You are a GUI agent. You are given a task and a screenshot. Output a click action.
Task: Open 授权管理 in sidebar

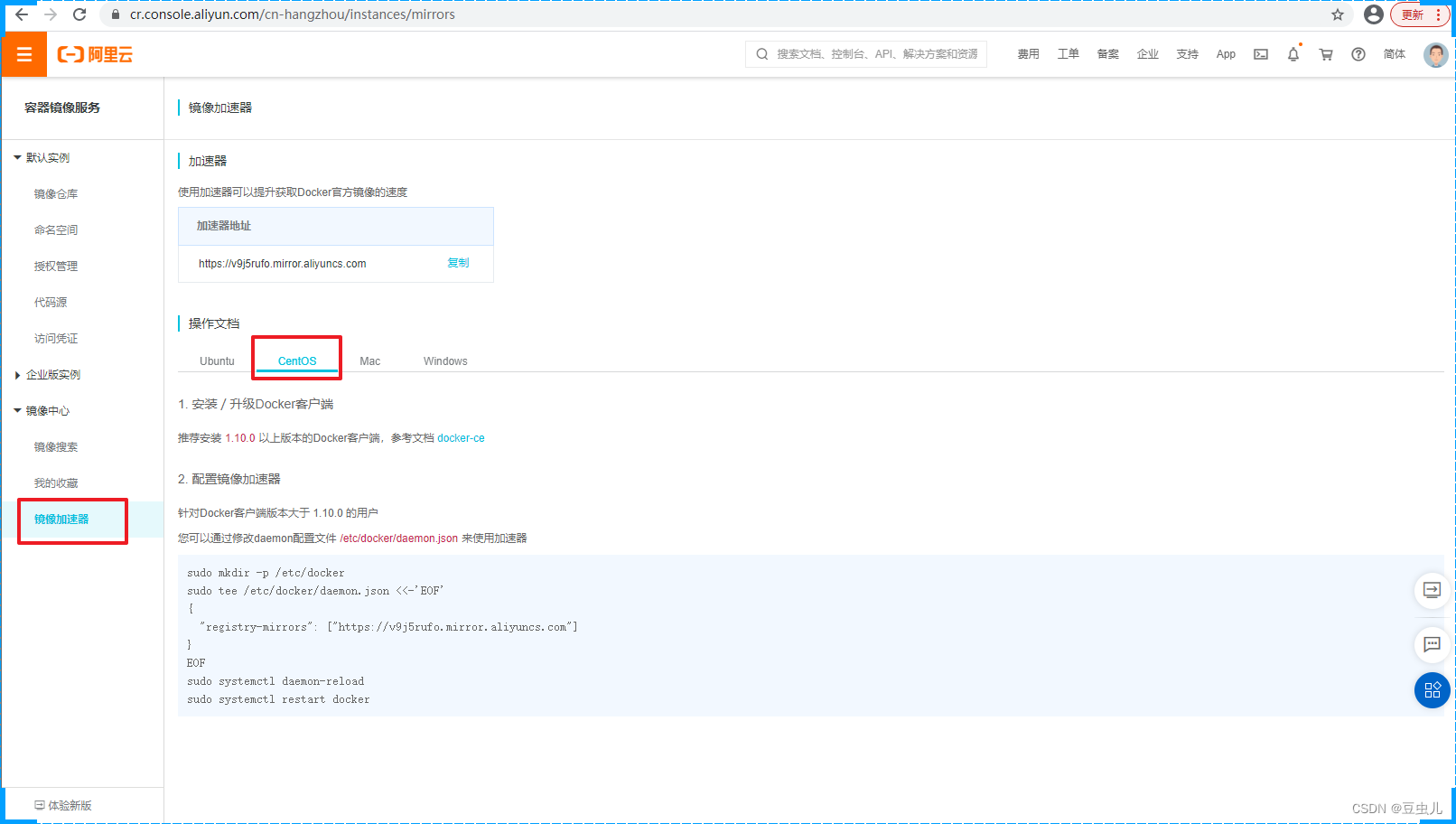[x=56, y=266]
